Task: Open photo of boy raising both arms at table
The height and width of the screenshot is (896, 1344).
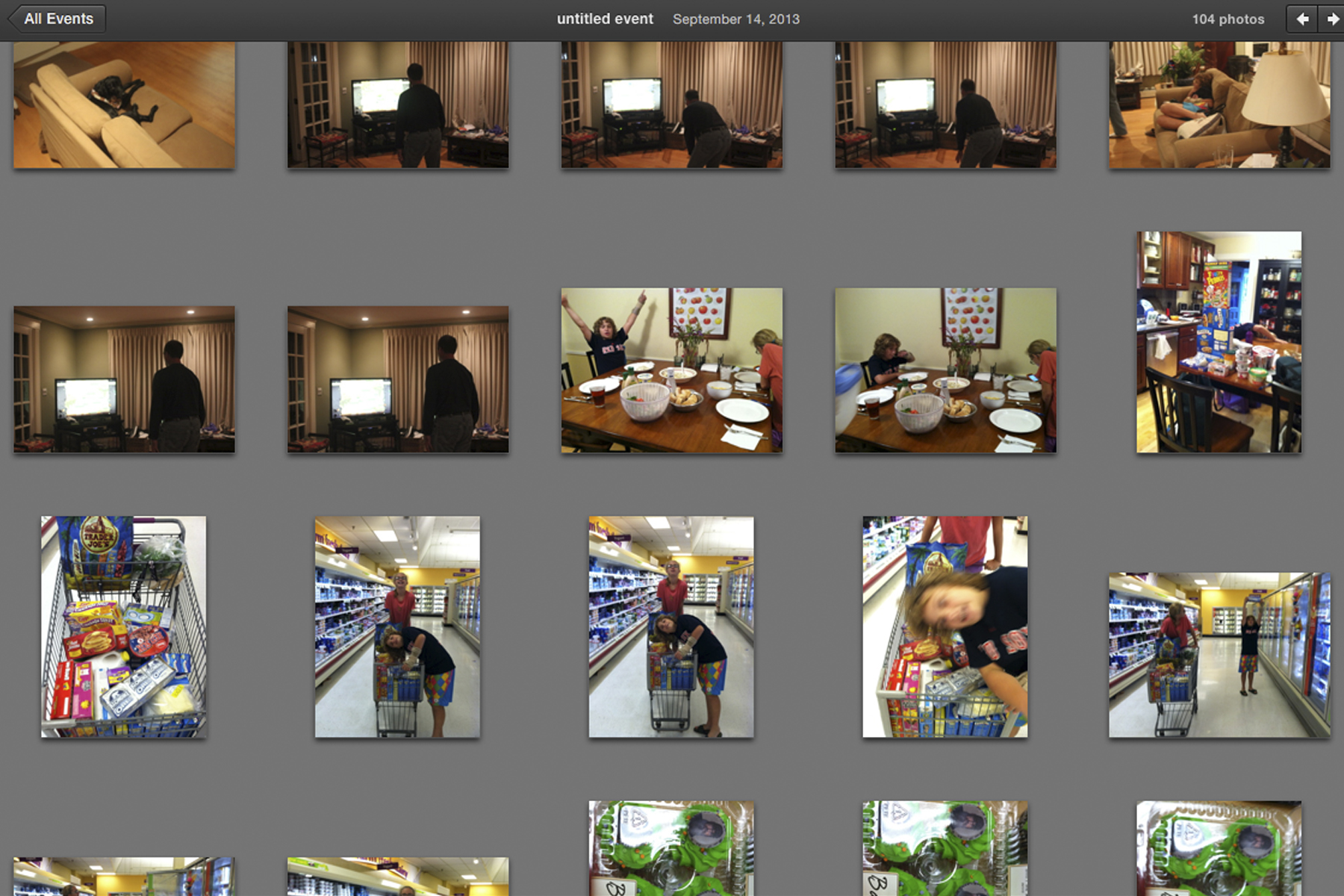Action: click(671, 370)
